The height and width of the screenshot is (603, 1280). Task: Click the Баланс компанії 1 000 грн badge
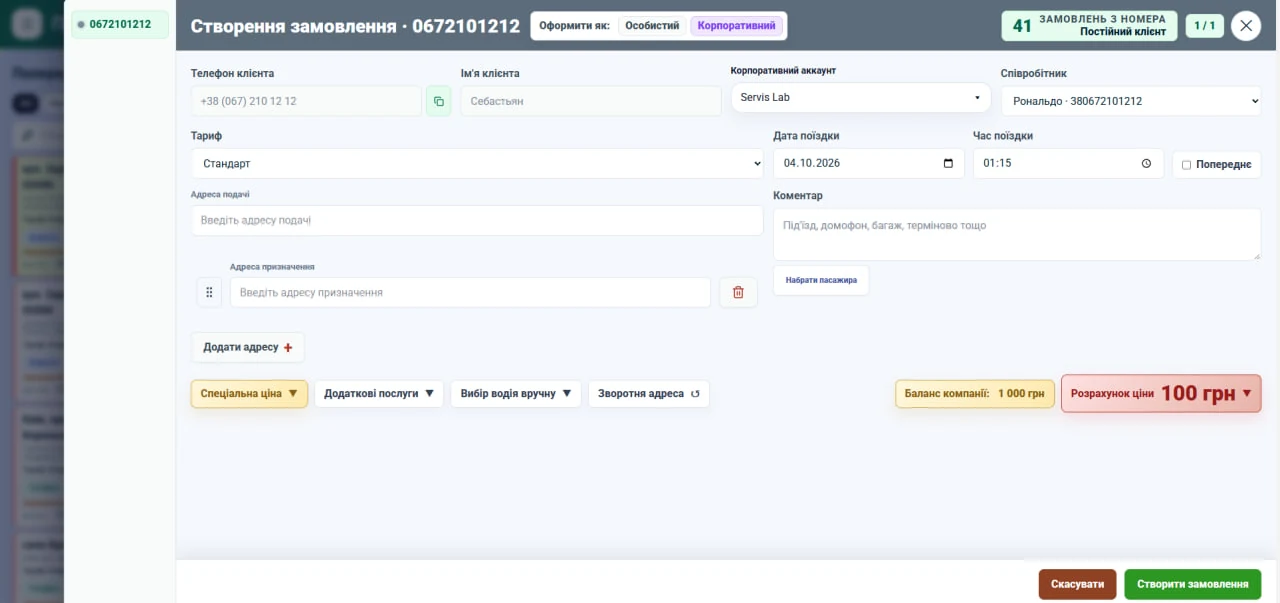(974, 393)
